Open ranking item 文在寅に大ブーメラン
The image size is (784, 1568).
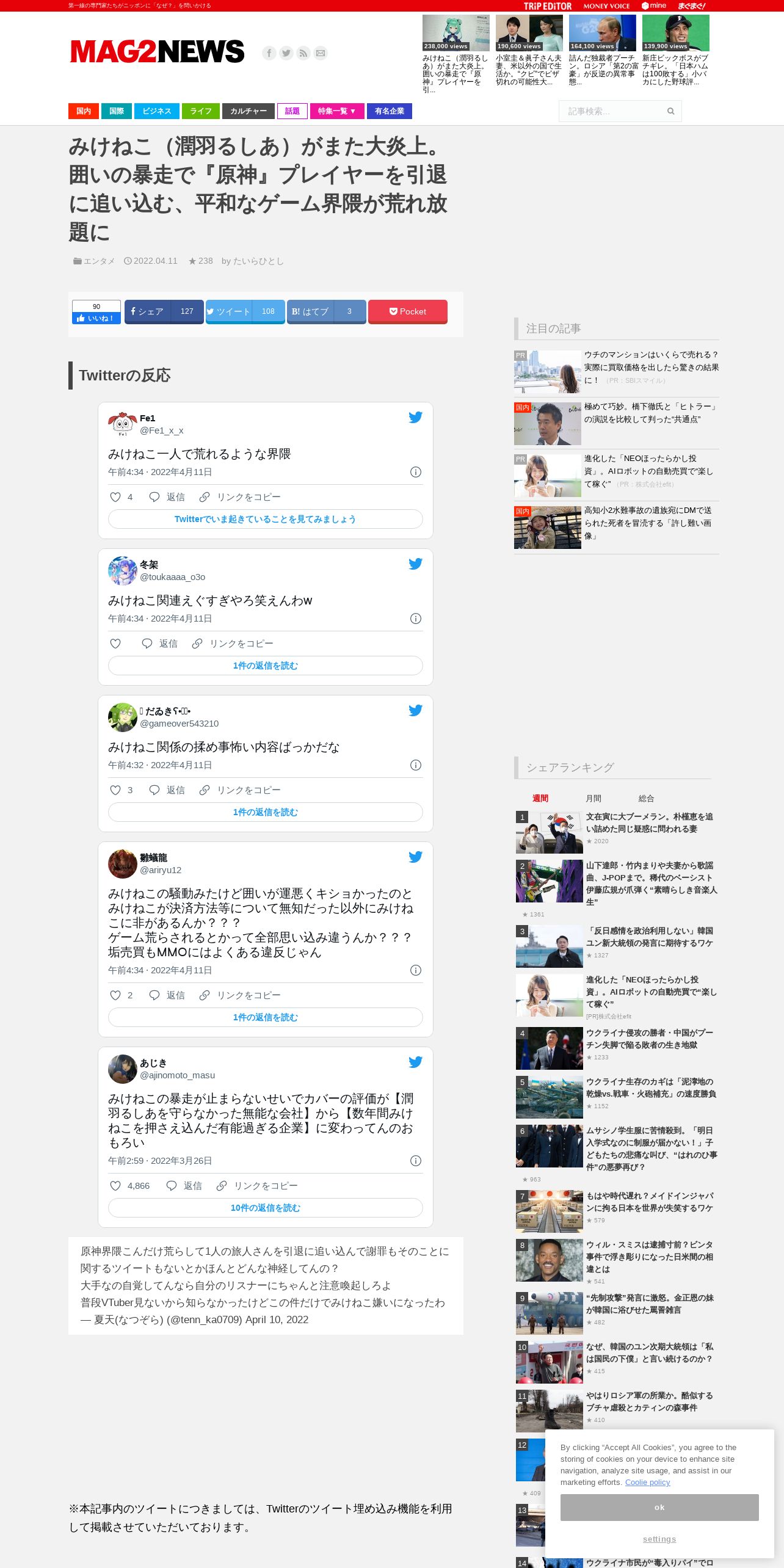[650, 822]
